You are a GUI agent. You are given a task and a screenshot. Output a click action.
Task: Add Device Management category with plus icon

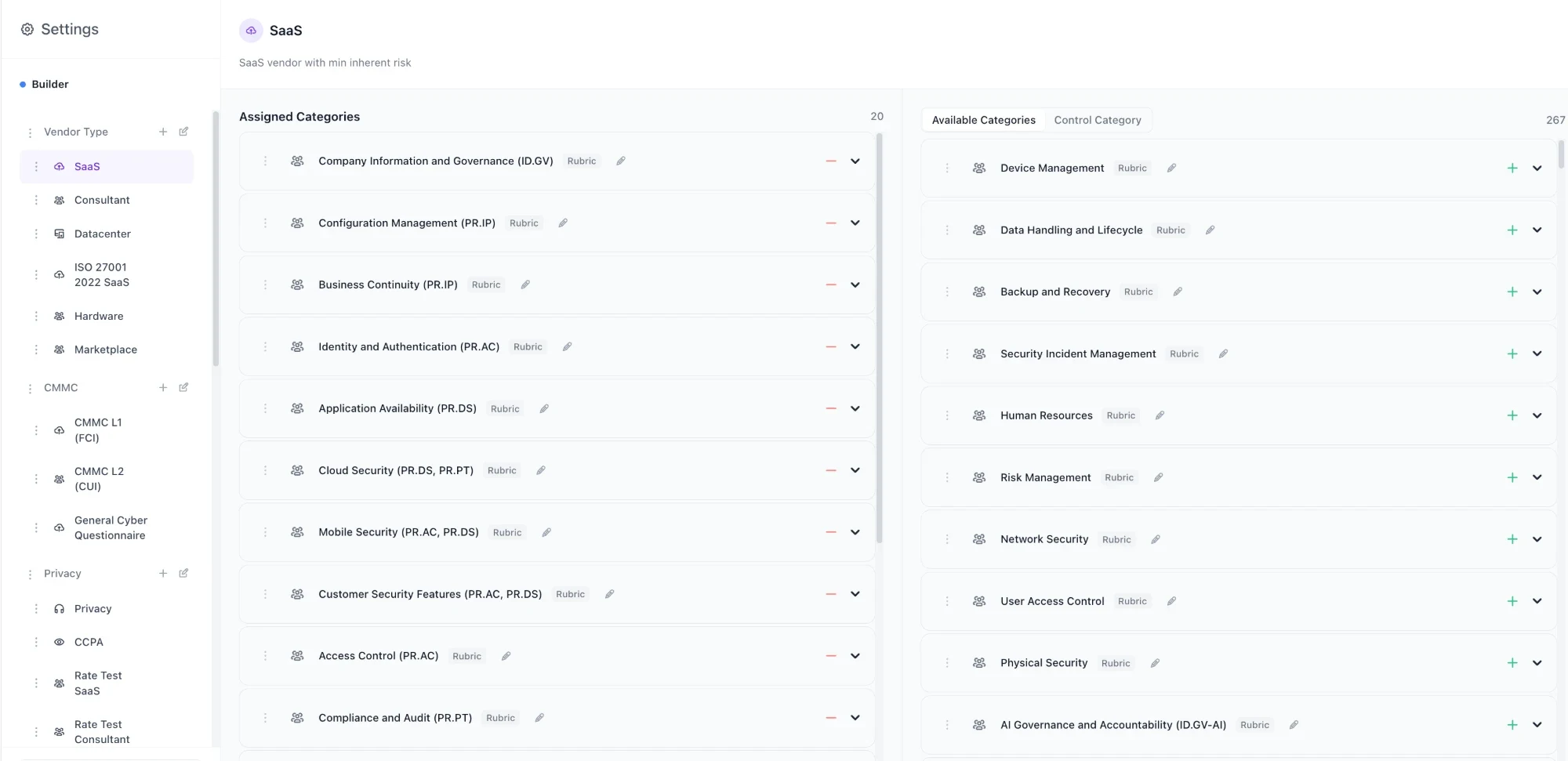1512,168
